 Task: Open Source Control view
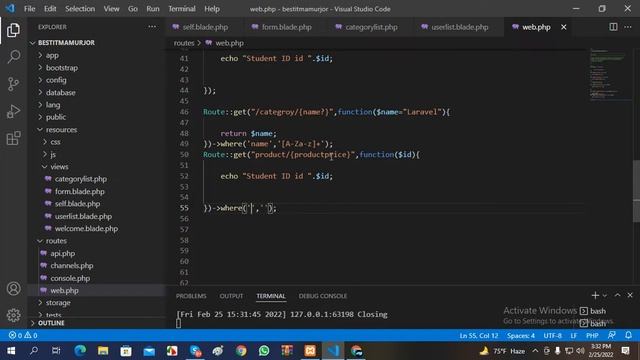[x=13, y=84]
